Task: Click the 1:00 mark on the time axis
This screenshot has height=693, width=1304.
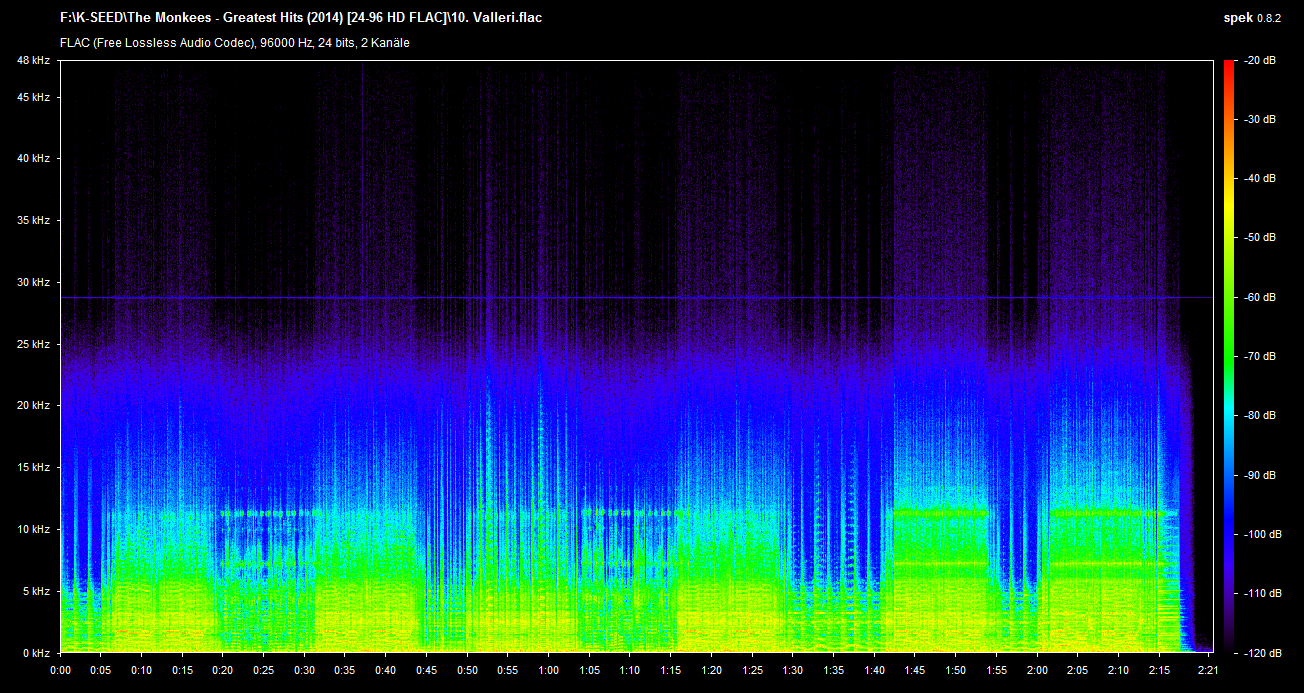Action: (548, 670)
